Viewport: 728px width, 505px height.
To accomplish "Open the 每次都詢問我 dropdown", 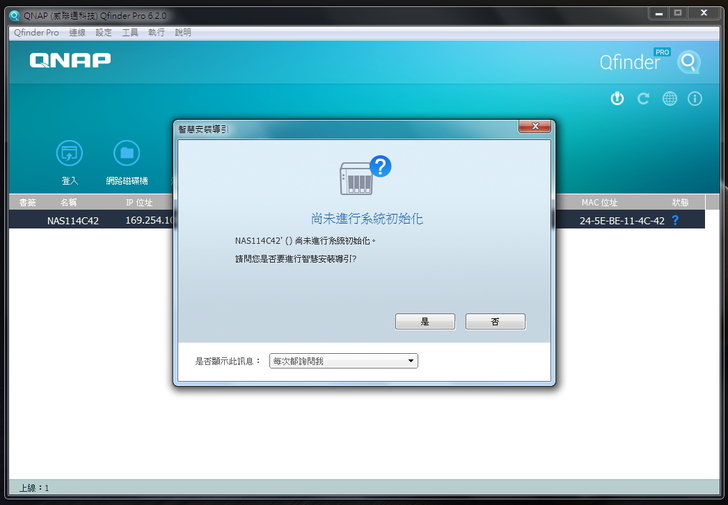I will pyautogui.click(x=344, y=361).
